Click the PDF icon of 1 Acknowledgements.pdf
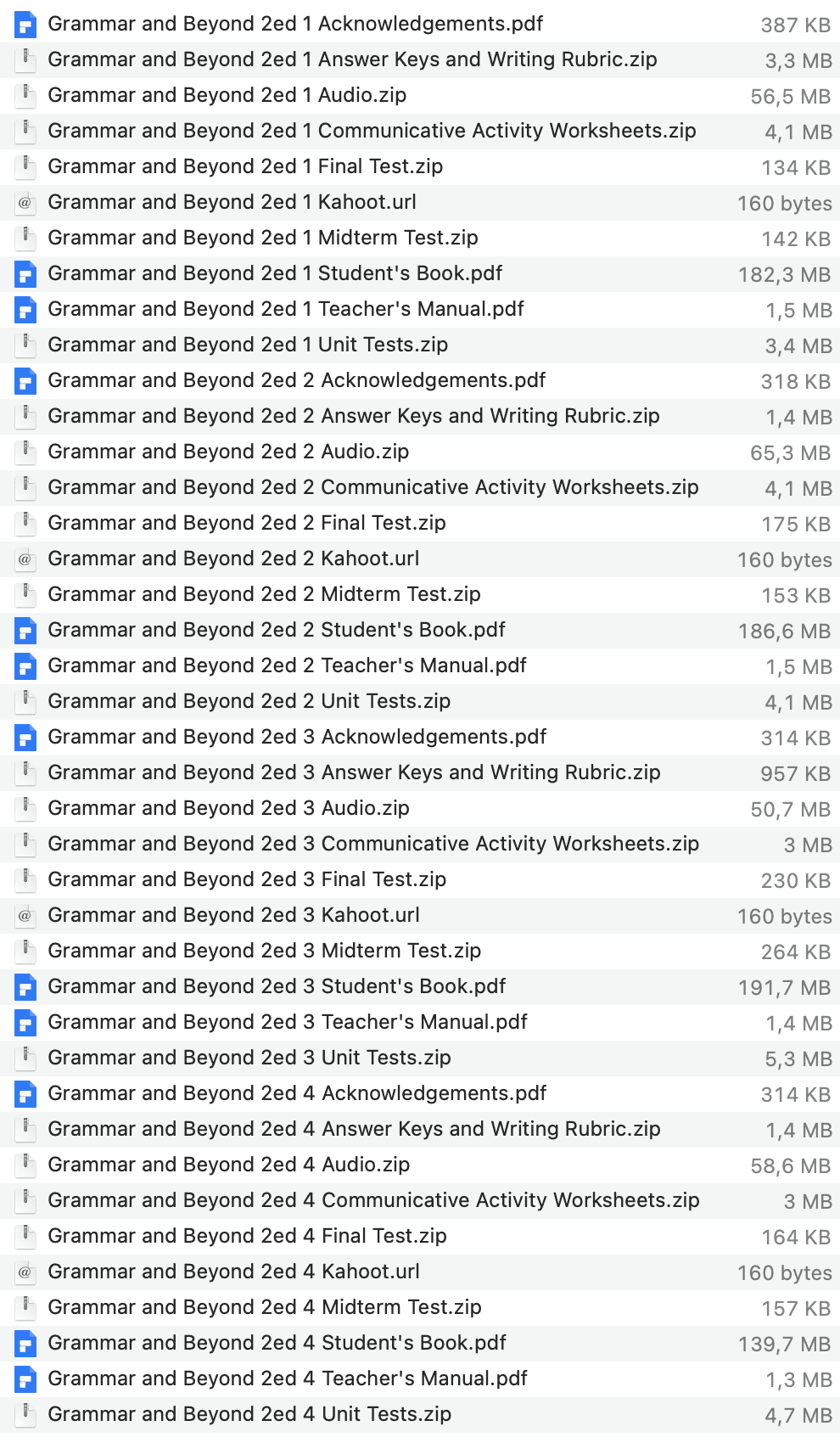Image resolution: width=840 pixels, height=1443 pixels. point(25,25)
